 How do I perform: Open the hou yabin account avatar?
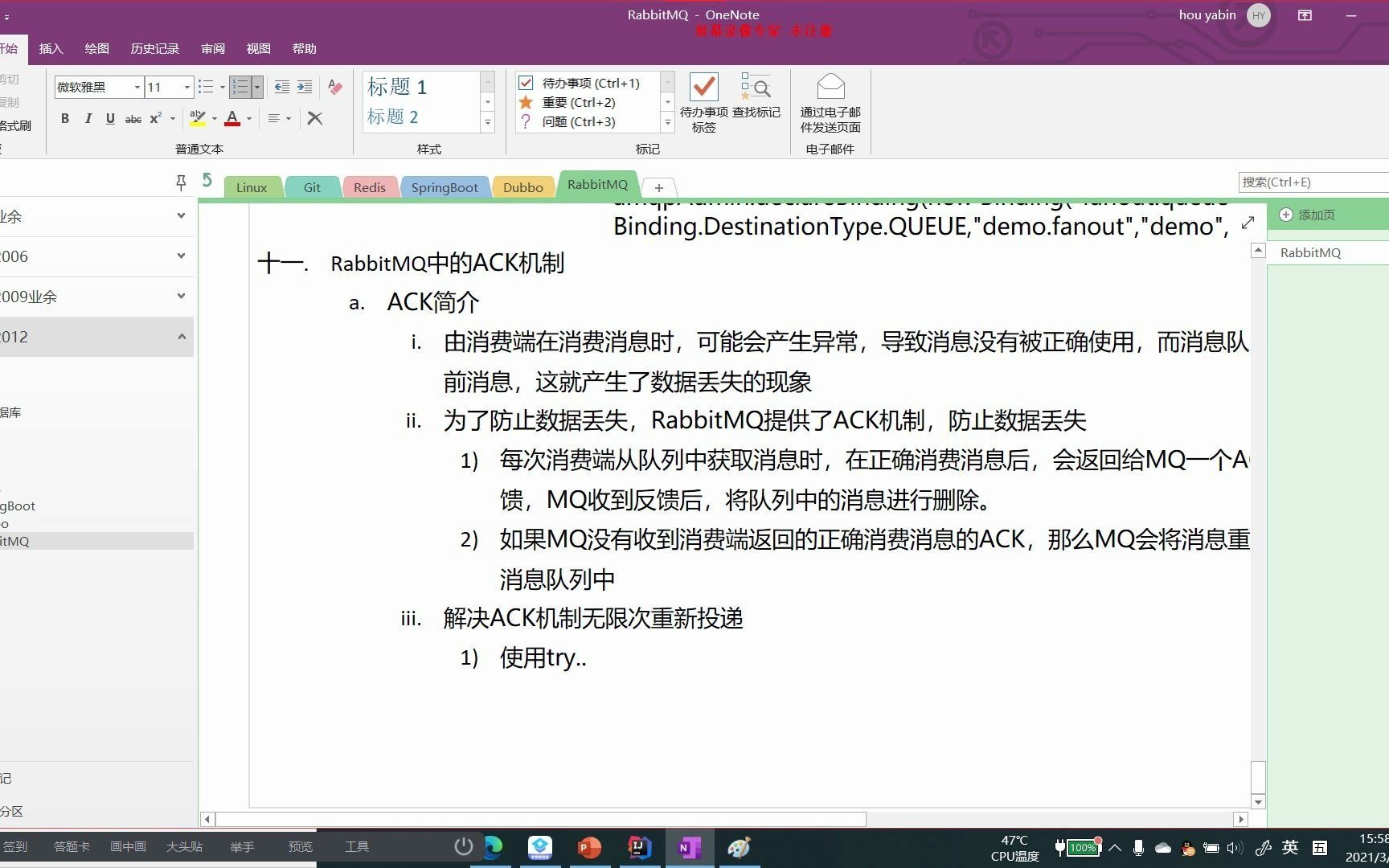(1259, 15)
